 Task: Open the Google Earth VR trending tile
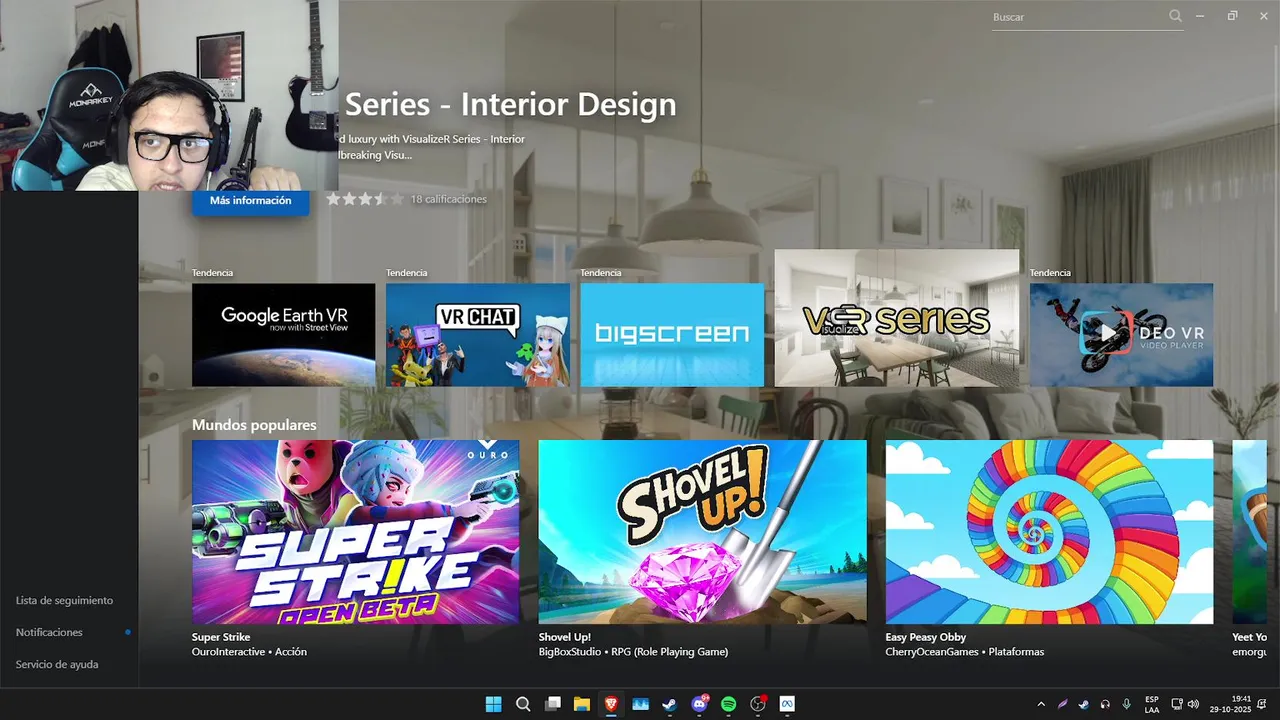[x=283, y=335]
